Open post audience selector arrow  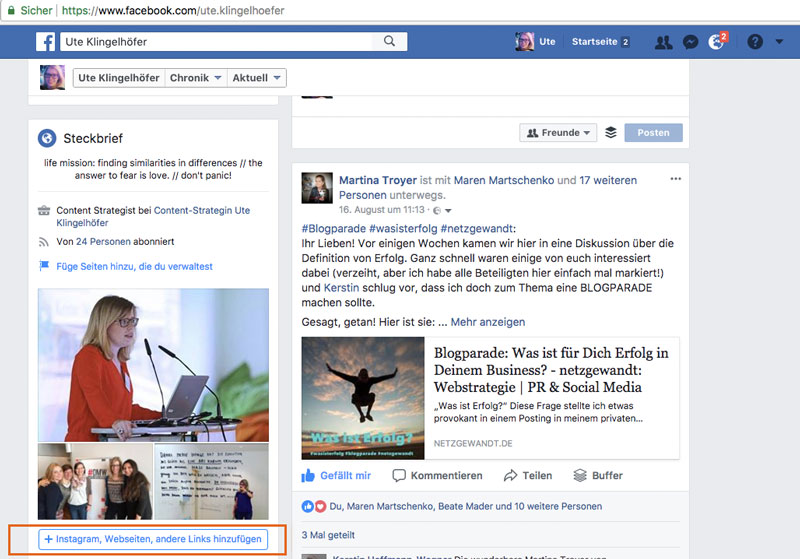(448, 211)
